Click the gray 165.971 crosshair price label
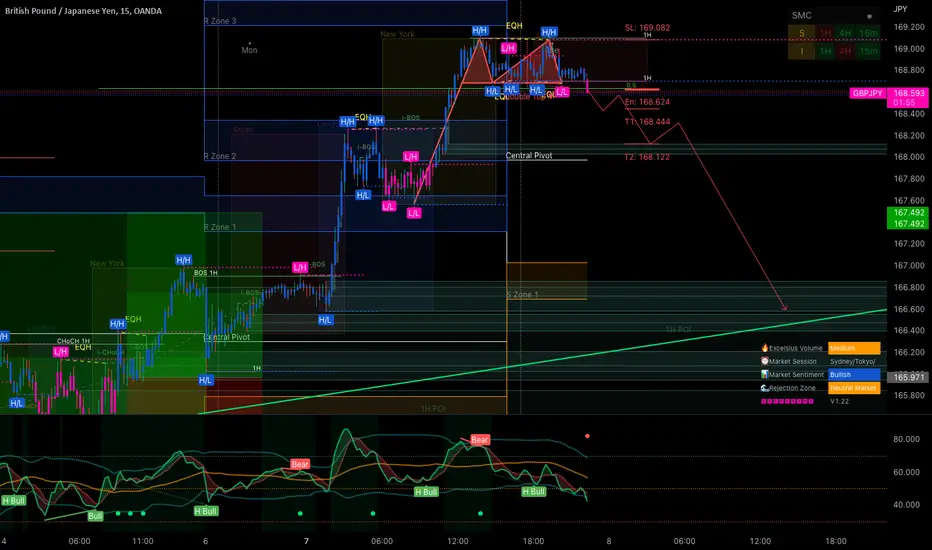Screen dimensions: 932x550 (x=909, y=378)
